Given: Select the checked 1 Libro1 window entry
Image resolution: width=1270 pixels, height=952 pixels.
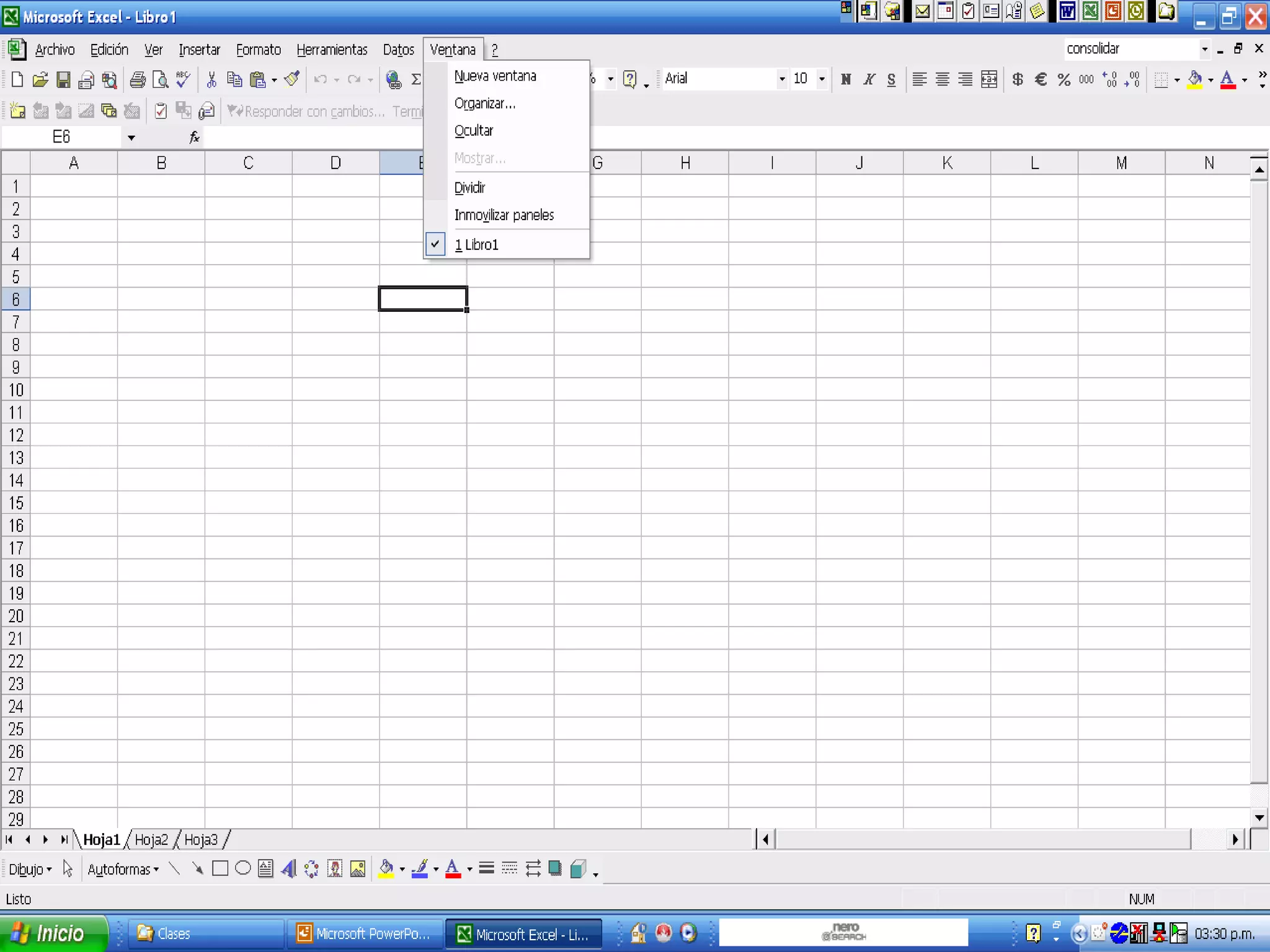Looking at the screenshot, I should 476,245.
